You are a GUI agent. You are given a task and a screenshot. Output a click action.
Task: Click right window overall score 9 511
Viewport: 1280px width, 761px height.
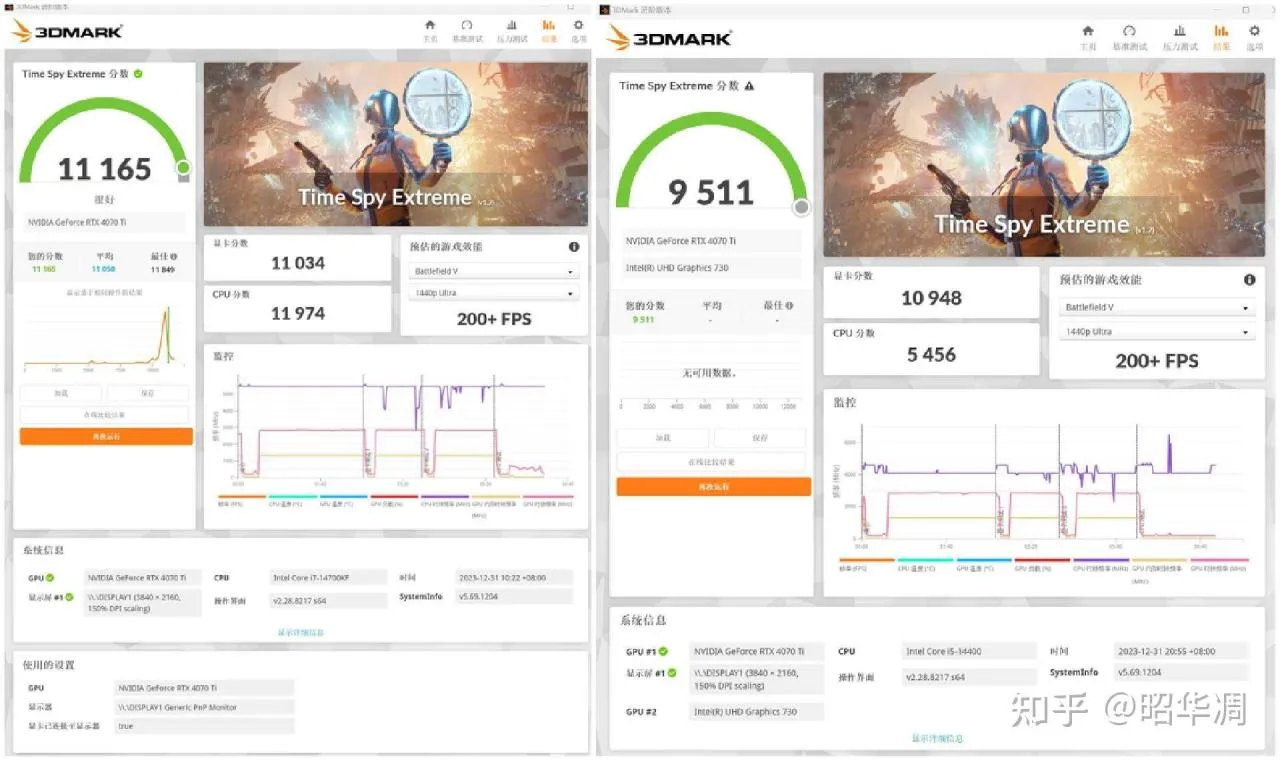[x=711, y=192]
